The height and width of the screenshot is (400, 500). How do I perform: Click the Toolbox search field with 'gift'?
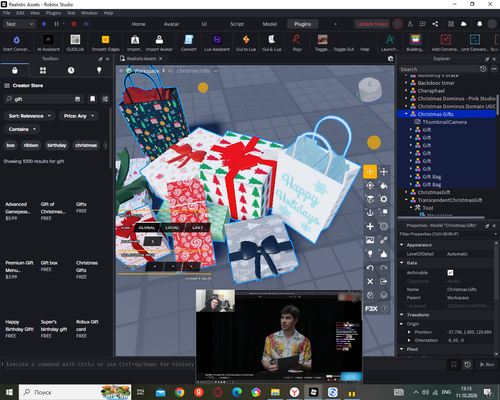pos(43,99)
